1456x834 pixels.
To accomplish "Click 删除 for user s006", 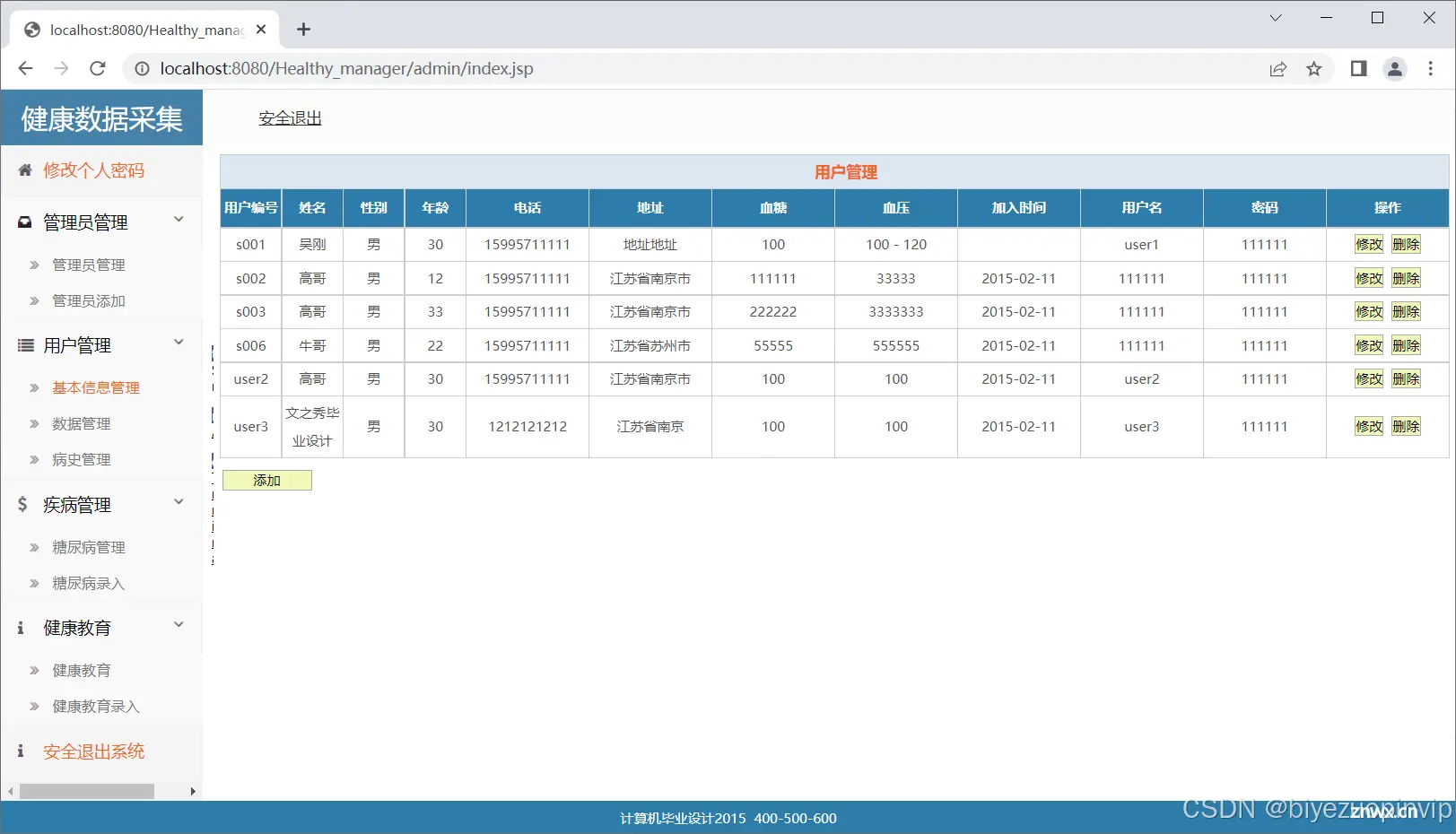I will 1406,346.
